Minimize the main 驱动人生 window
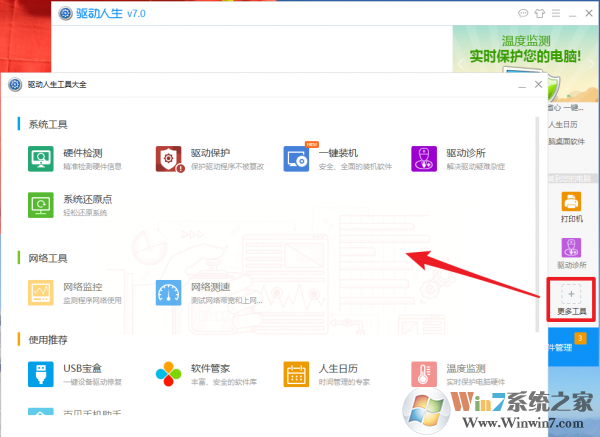Screen dimensions: 600x437 click(x=572, y=14)
